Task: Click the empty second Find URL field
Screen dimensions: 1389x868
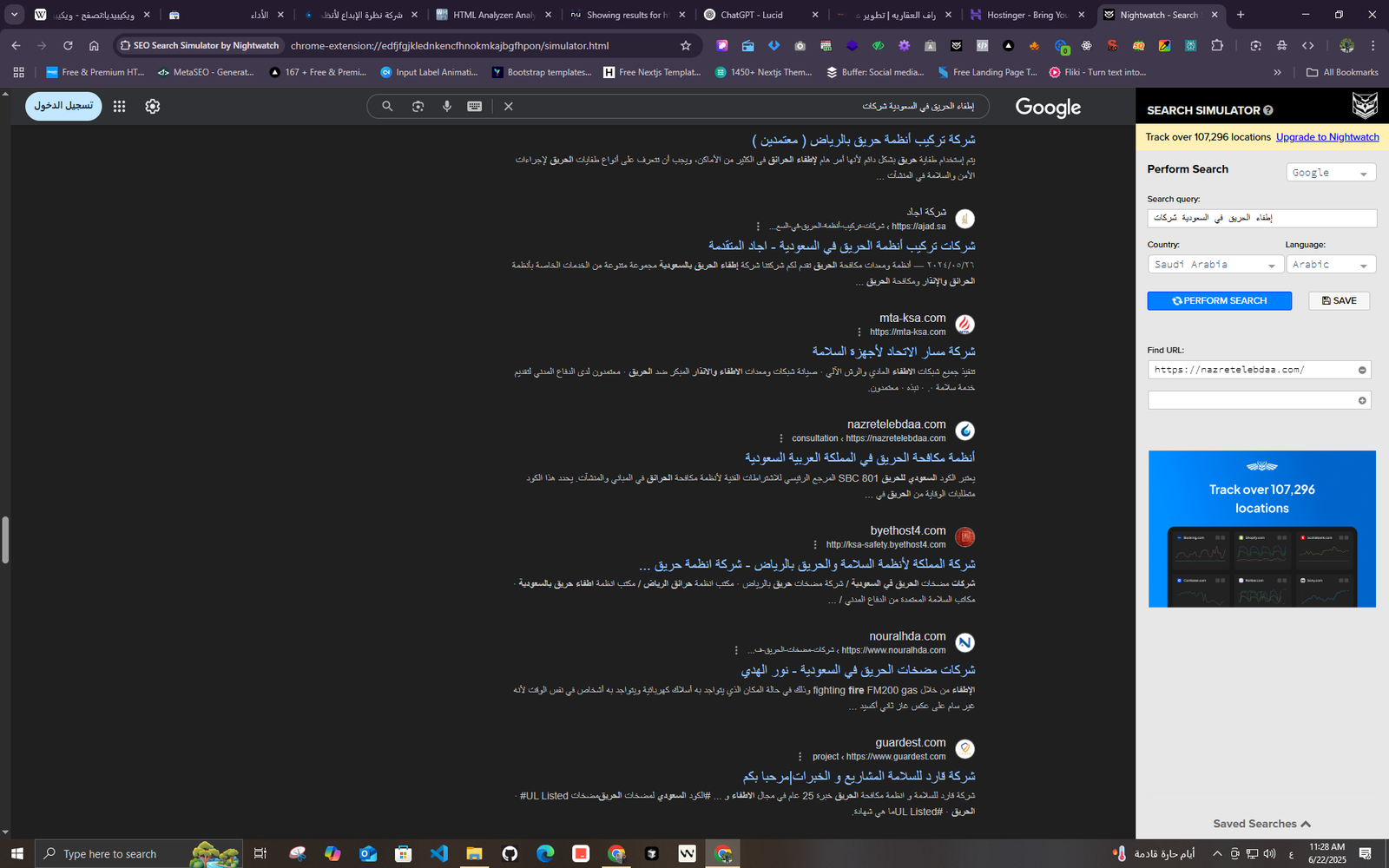Action: [x=1259, y=400]
